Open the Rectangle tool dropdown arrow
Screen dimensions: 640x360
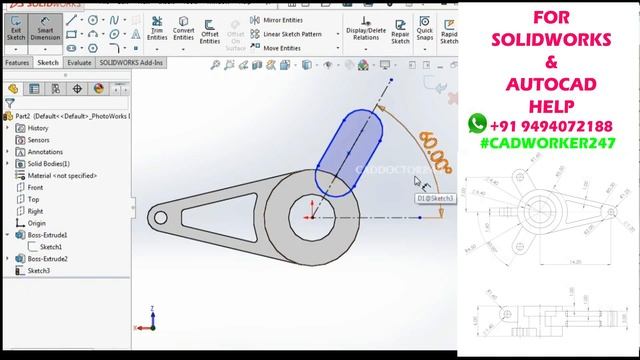click(x=82, y=34)
